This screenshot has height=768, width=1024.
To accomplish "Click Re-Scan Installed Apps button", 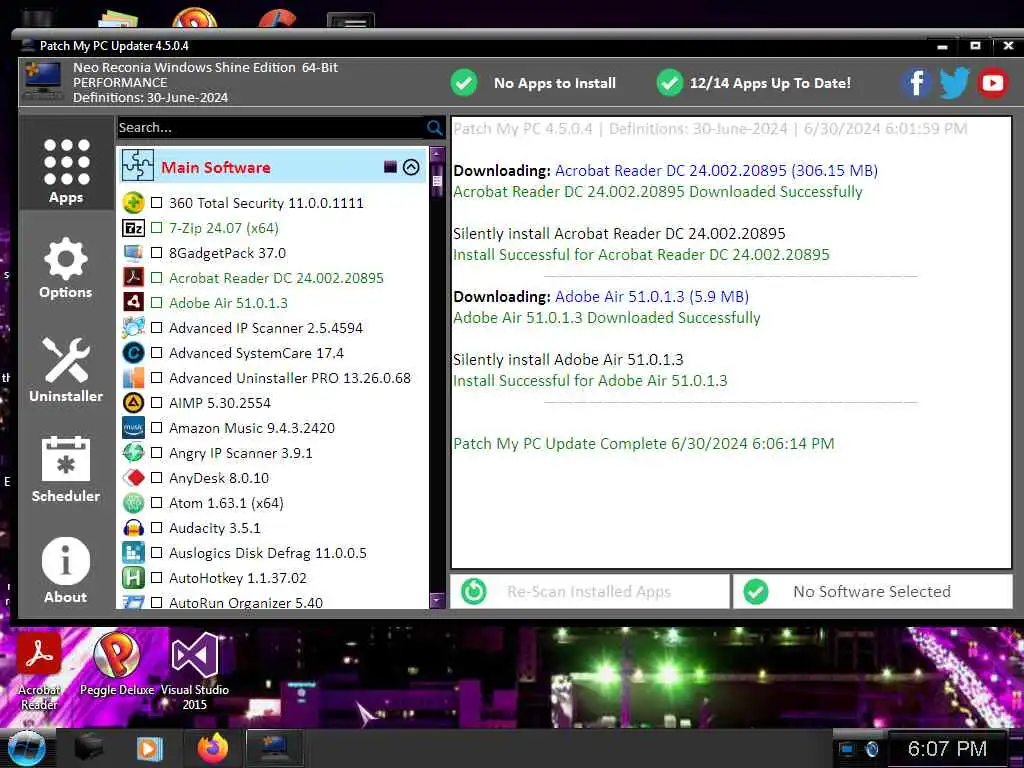I will pos(590,592).
